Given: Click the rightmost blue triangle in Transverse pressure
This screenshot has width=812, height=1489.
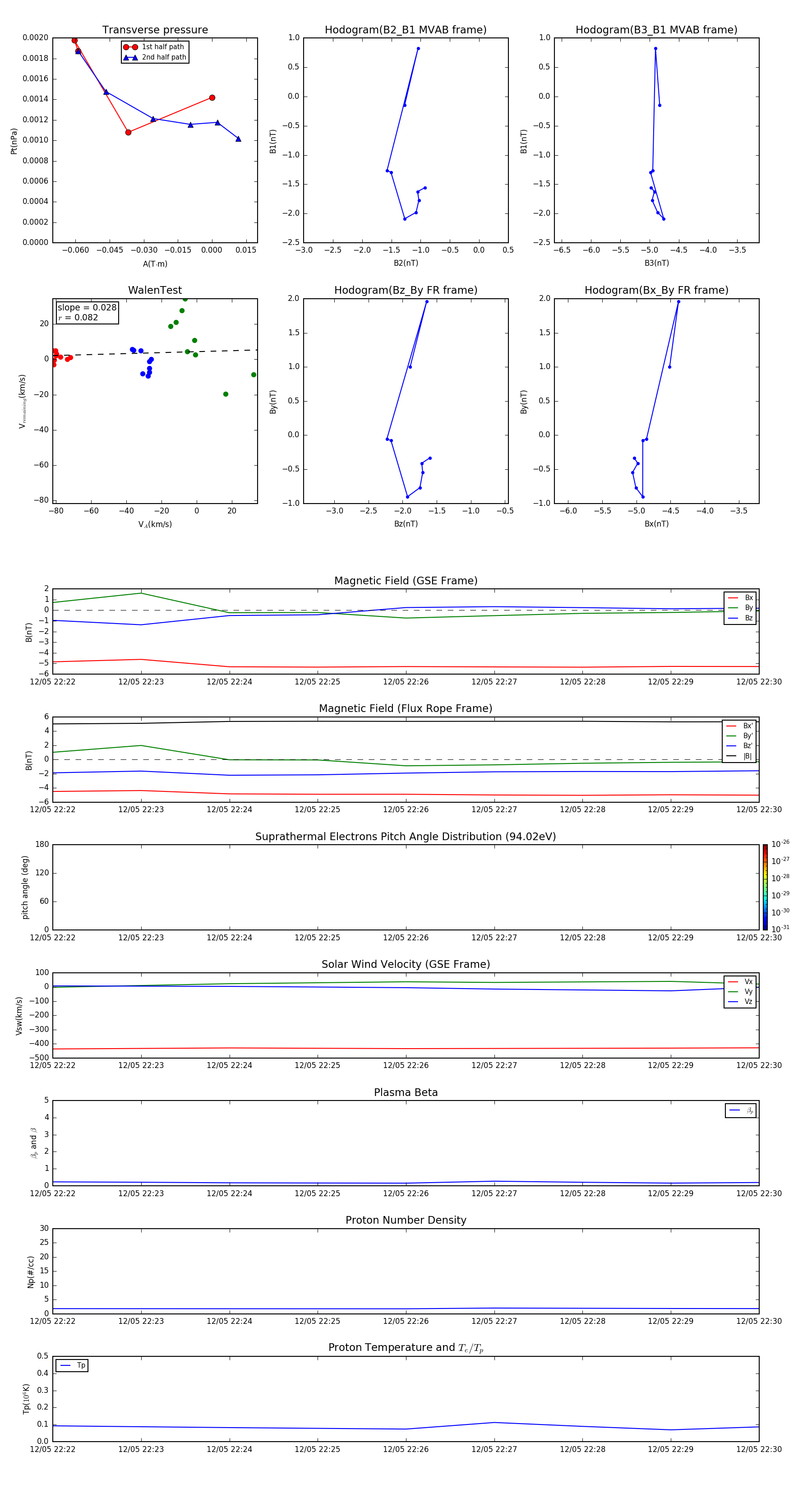Looking at the screenshot, I should point(238,139).
